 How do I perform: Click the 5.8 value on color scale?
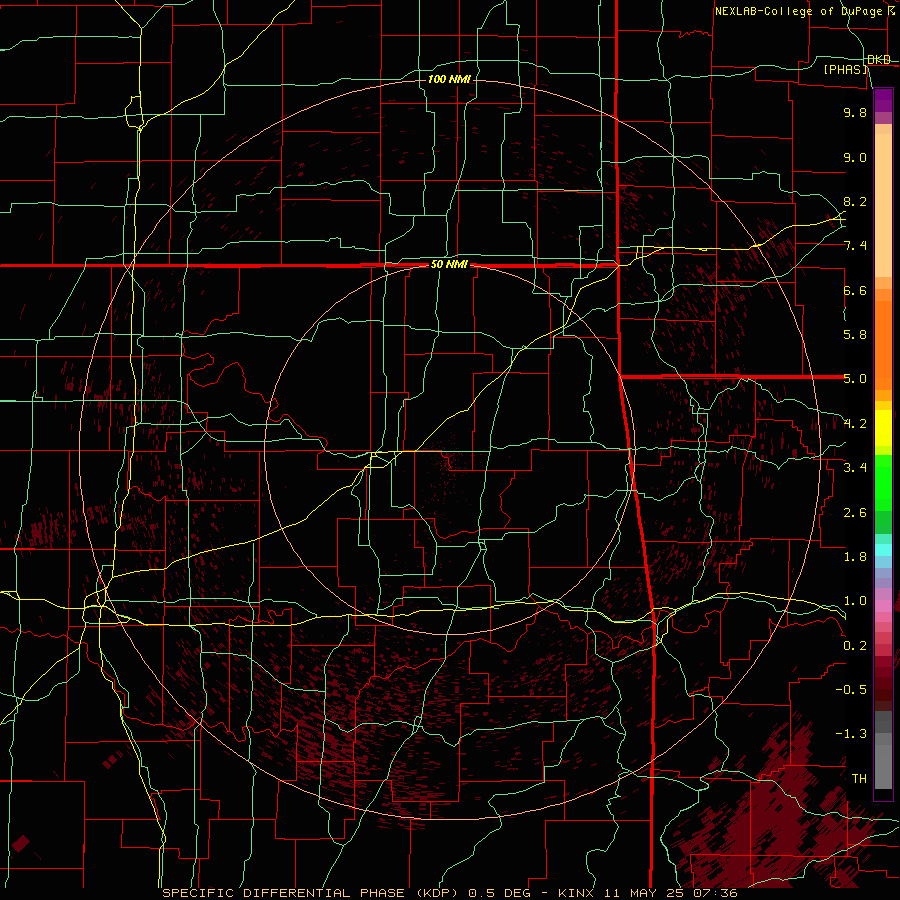click(855, 335)
